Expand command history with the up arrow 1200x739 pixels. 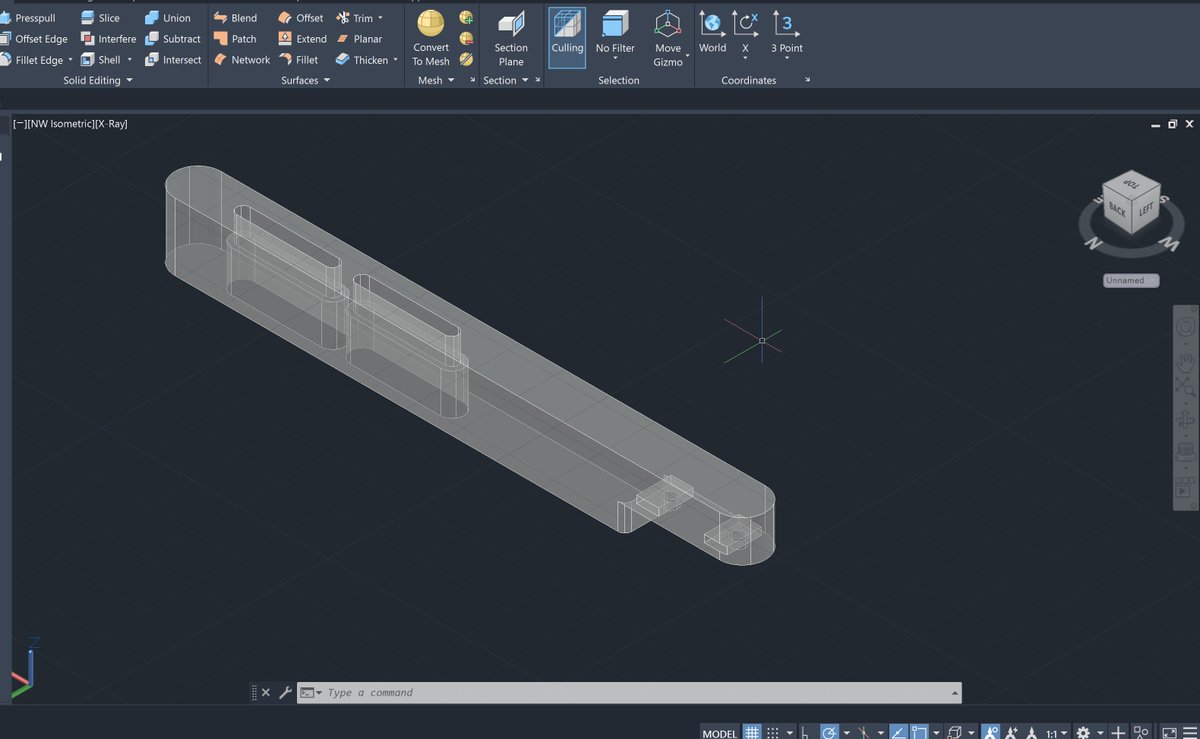tap(955, 692)
